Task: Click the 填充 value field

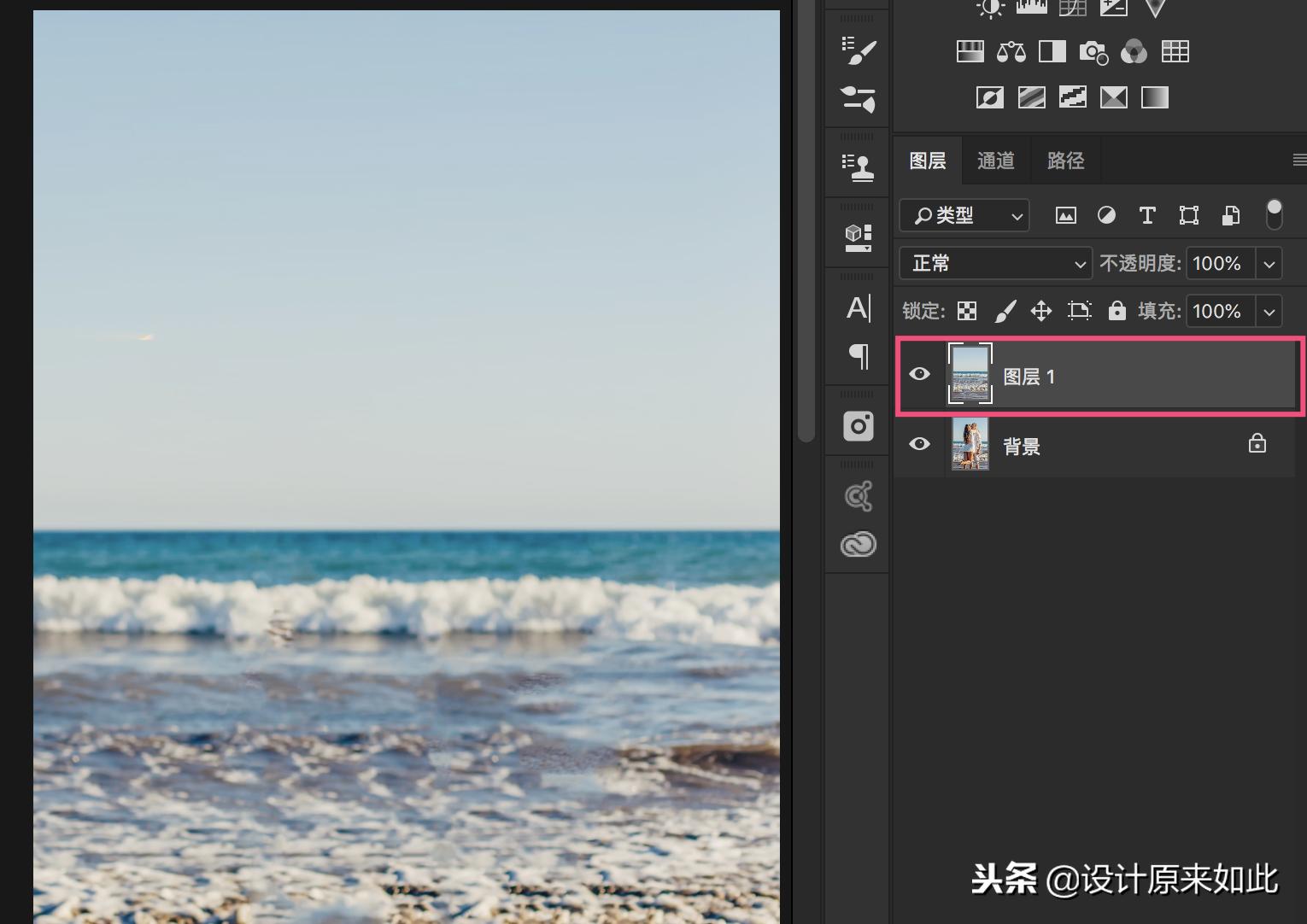Action: coord(1221,312)
